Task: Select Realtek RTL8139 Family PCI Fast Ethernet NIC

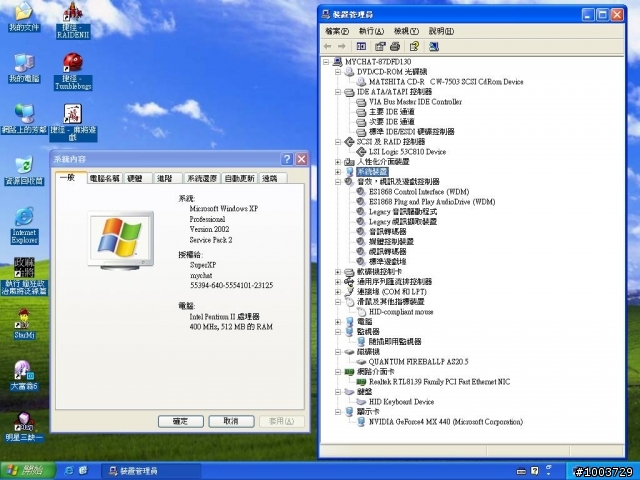Action: (x=439, y=382)
